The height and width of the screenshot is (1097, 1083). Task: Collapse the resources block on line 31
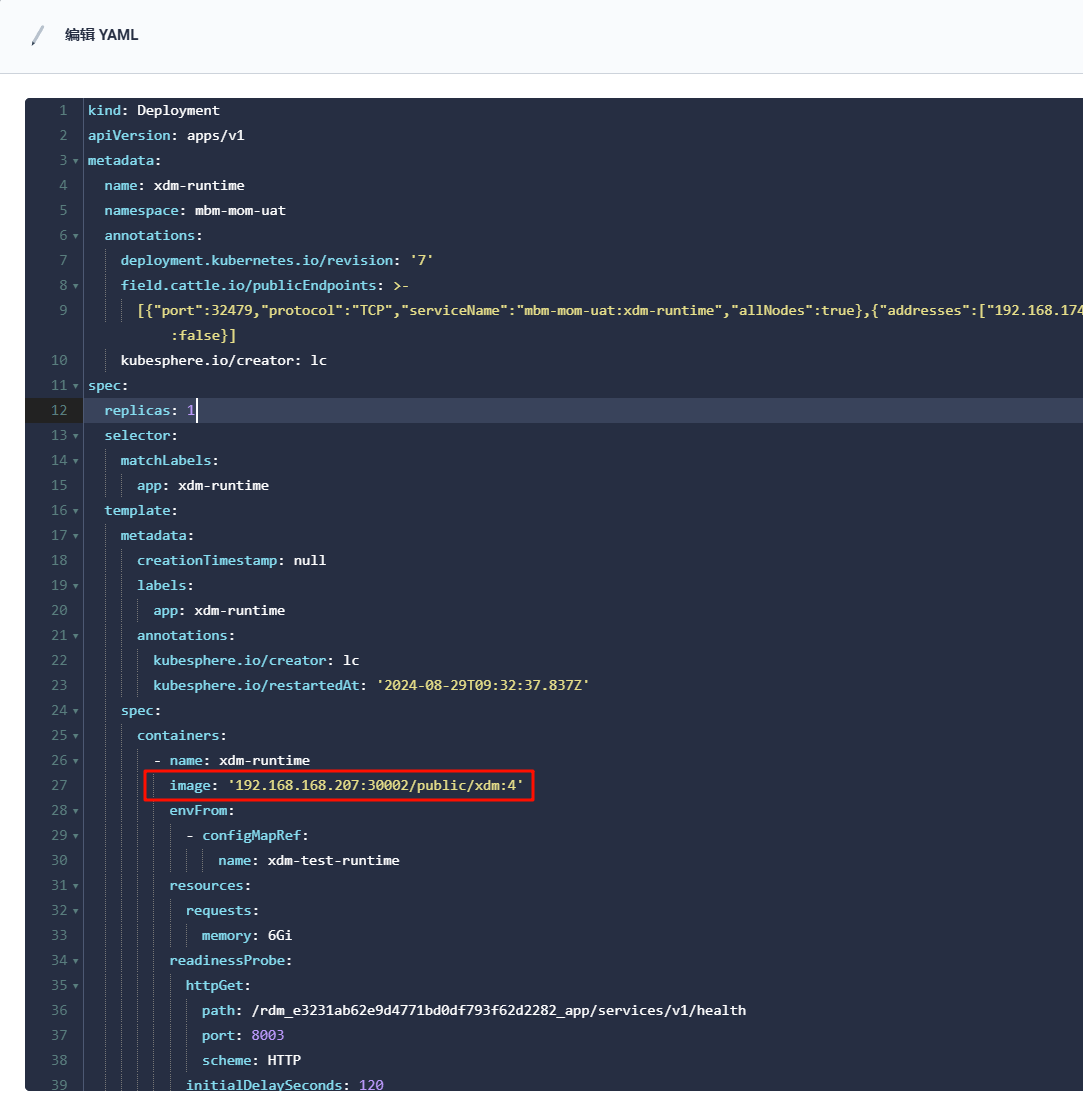[76, 885]
